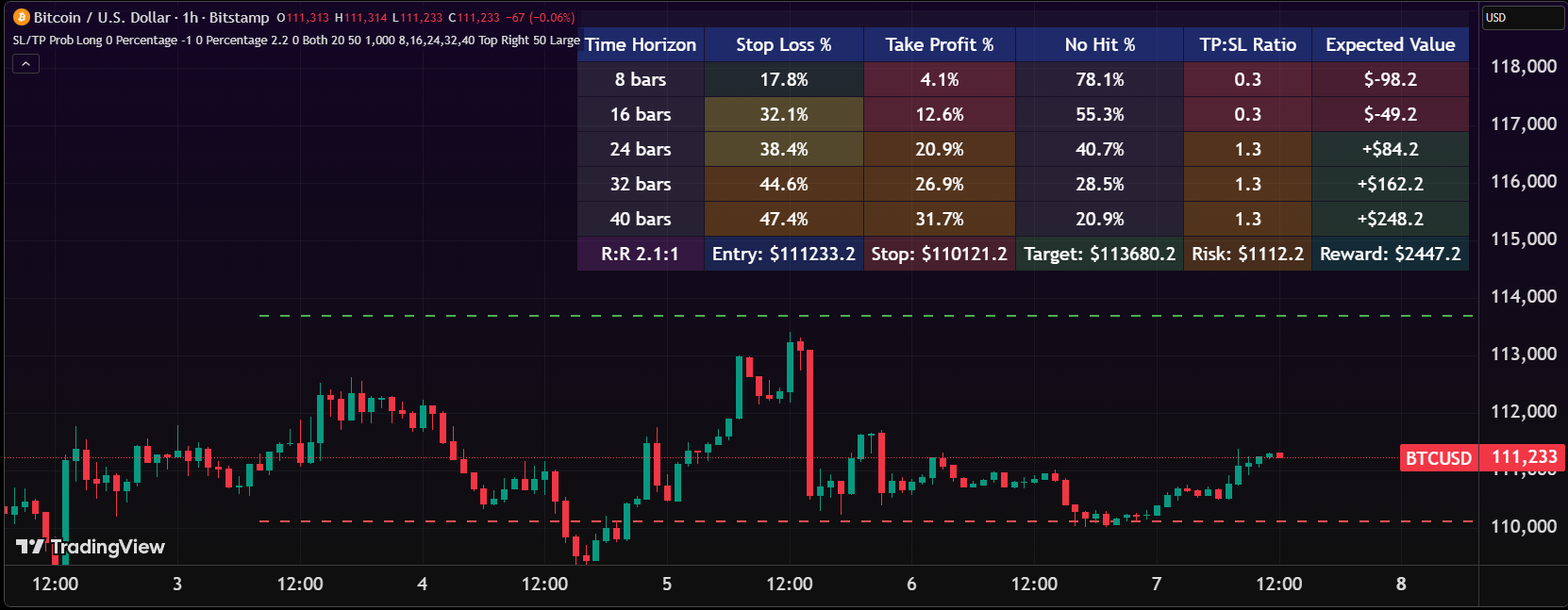Image resolution: width=1568 pixels, height=610 pixels.
Task: Select the SL/TP Prob indicator legend line
Action: pos(296,41)
